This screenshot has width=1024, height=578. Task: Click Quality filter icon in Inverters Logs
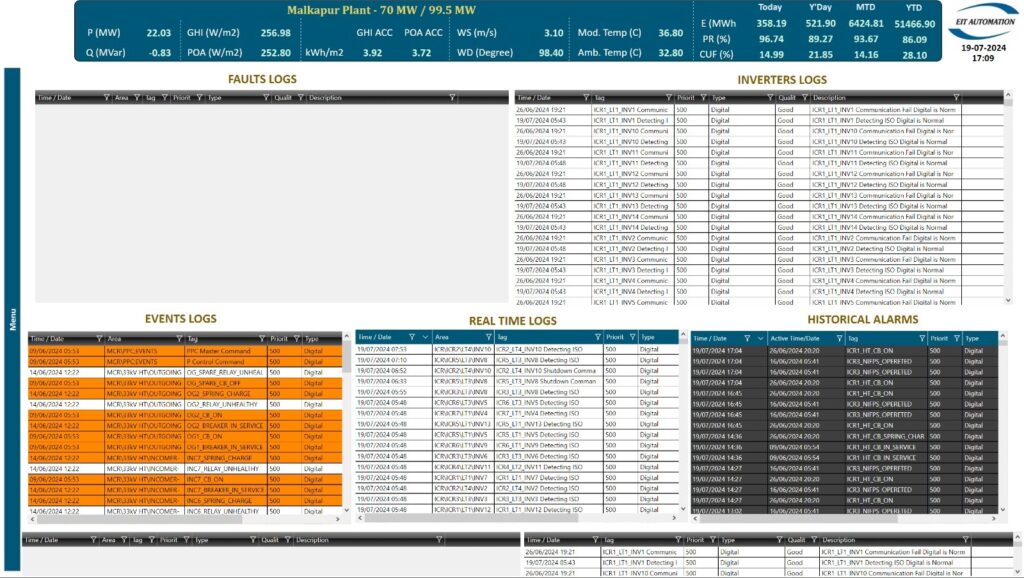click(x=805, y=98)
